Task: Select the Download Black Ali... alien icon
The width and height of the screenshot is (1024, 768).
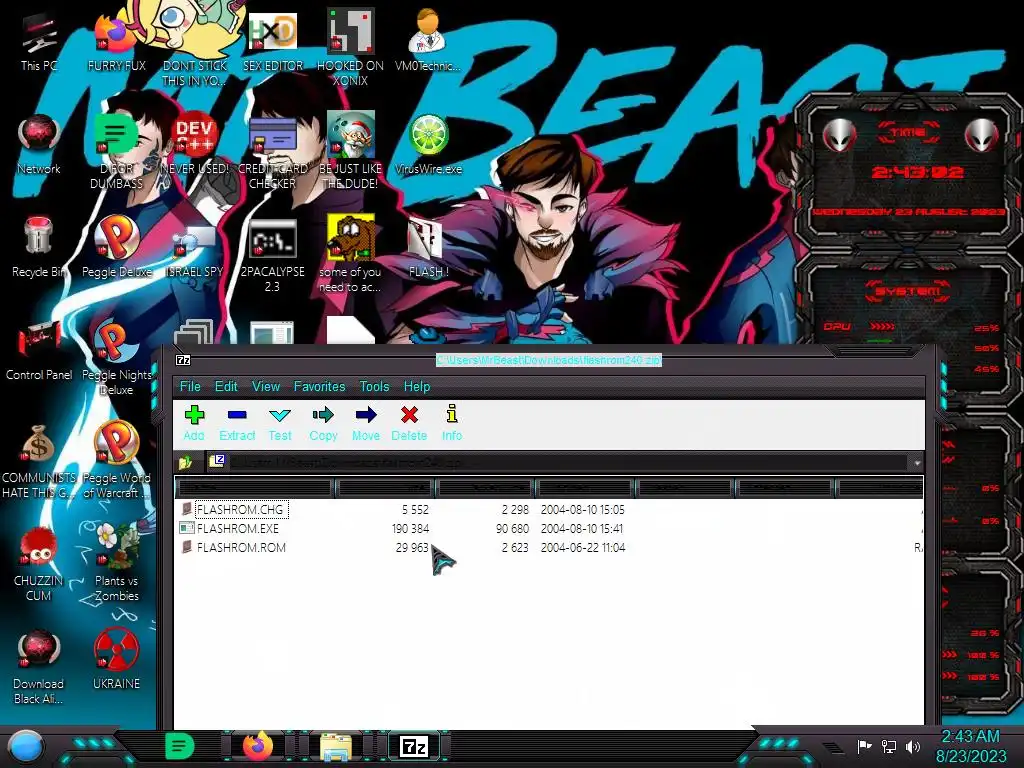Action: point(39,667)
